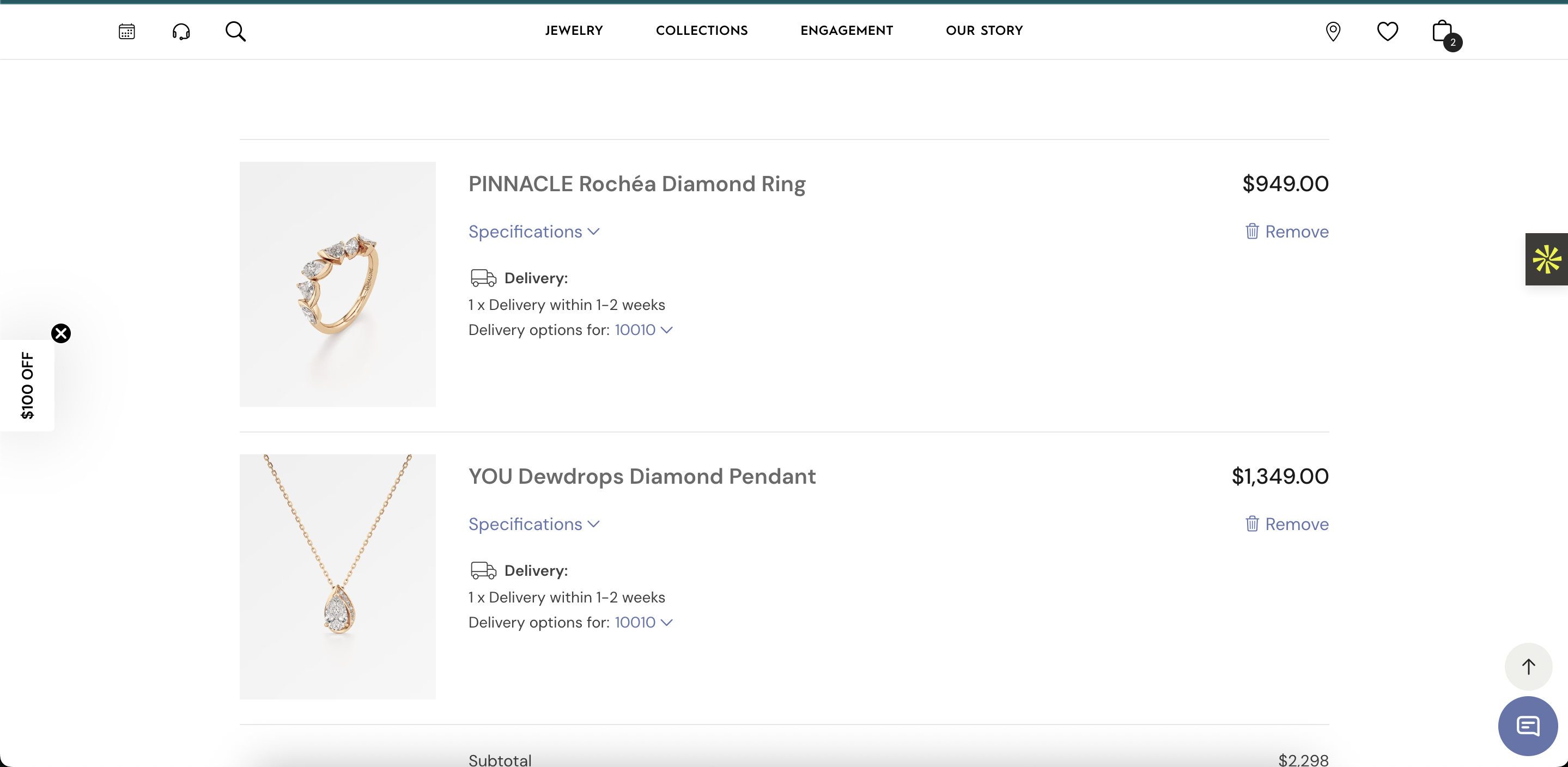
Task: Remove the PINNACLE Rochéa Diamond Ring
Action: click(x=1287, y=232)
